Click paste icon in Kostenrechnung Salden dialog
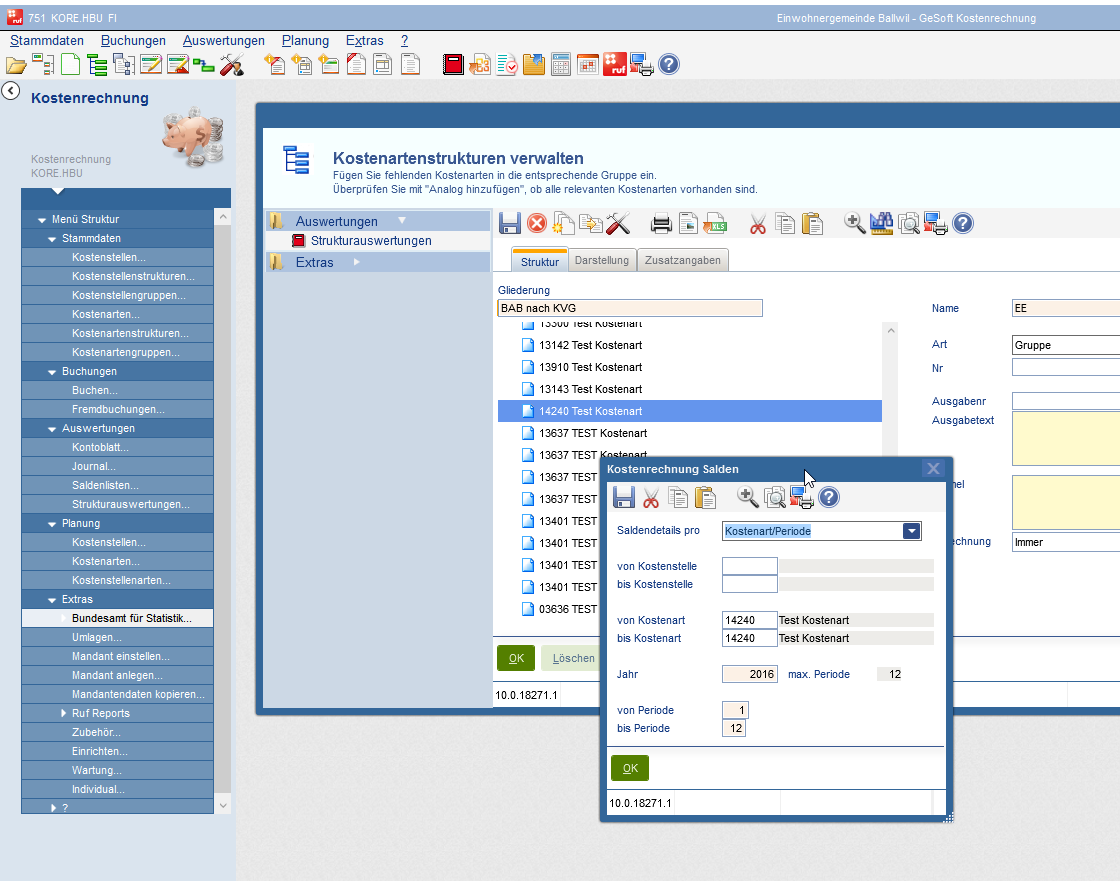Viewport: 1120px width, 881px height. point(705,497)
